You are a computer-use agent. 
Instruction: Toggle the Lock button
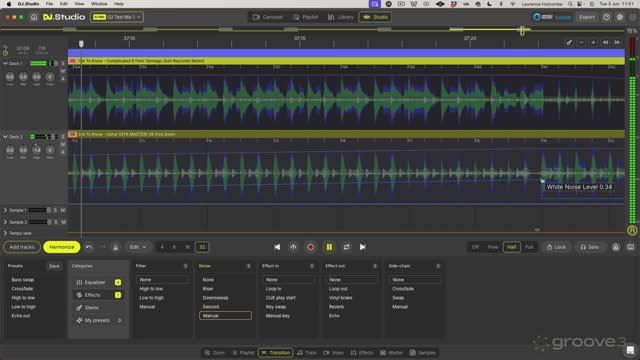coord(556,247)
